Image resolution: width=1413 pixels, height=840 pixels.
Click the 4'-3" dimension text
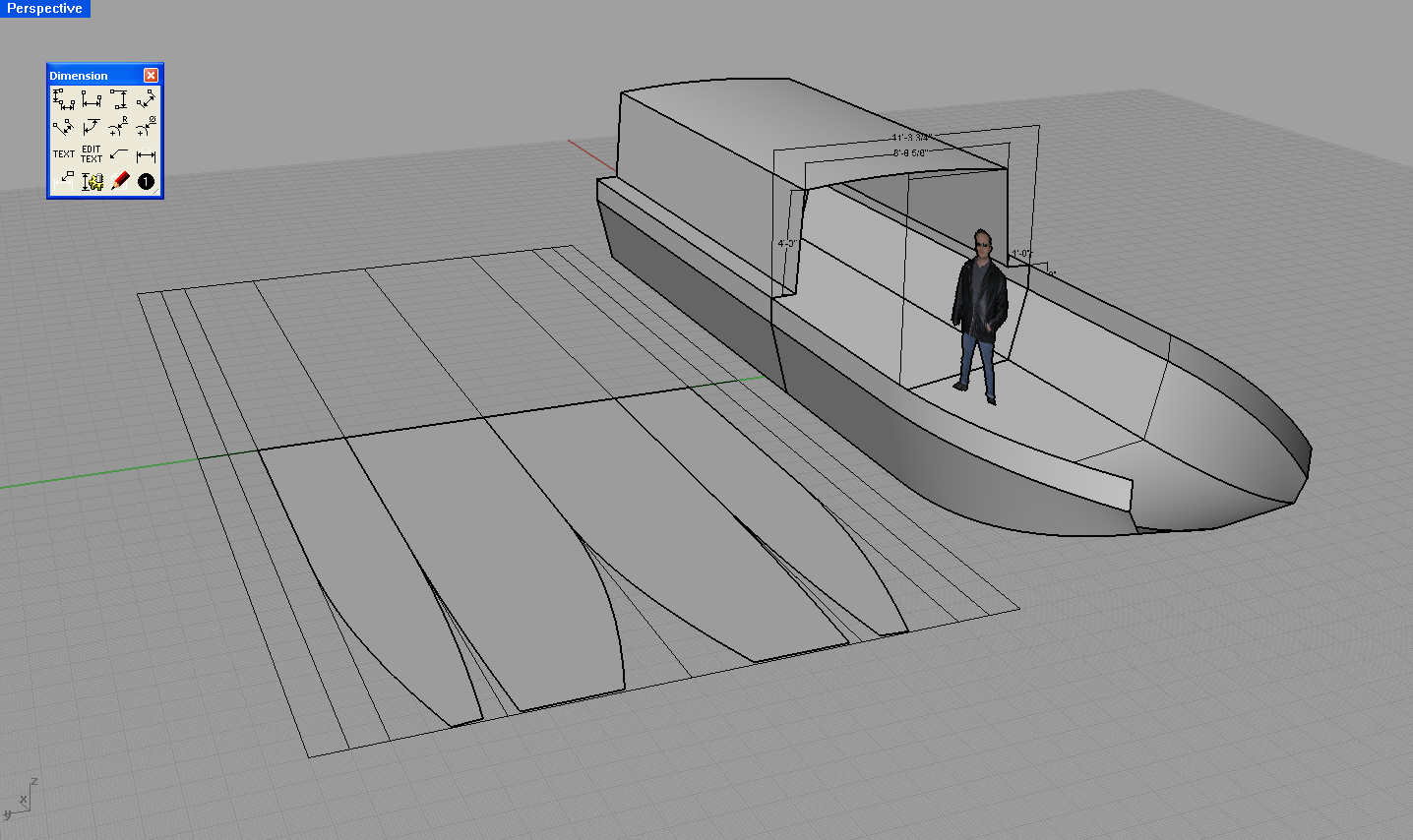(787, 243)
